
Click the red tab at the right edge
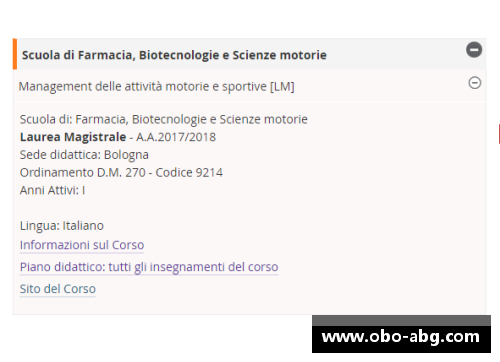coord(499,134)
